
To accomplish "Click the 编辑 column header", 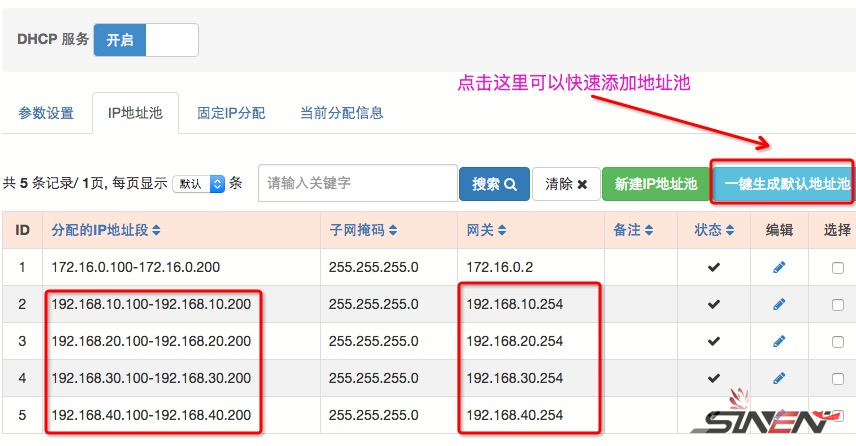I will click(779, 230).
